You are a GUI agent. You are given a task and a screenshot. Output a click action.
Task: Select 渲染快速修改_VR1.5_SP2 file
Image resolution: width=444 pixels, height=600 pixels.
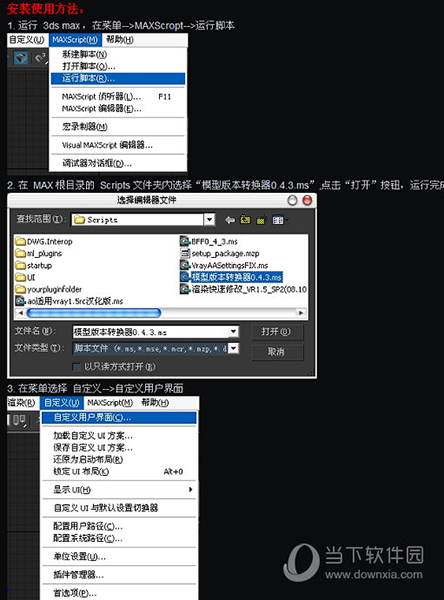coord(243,289)
